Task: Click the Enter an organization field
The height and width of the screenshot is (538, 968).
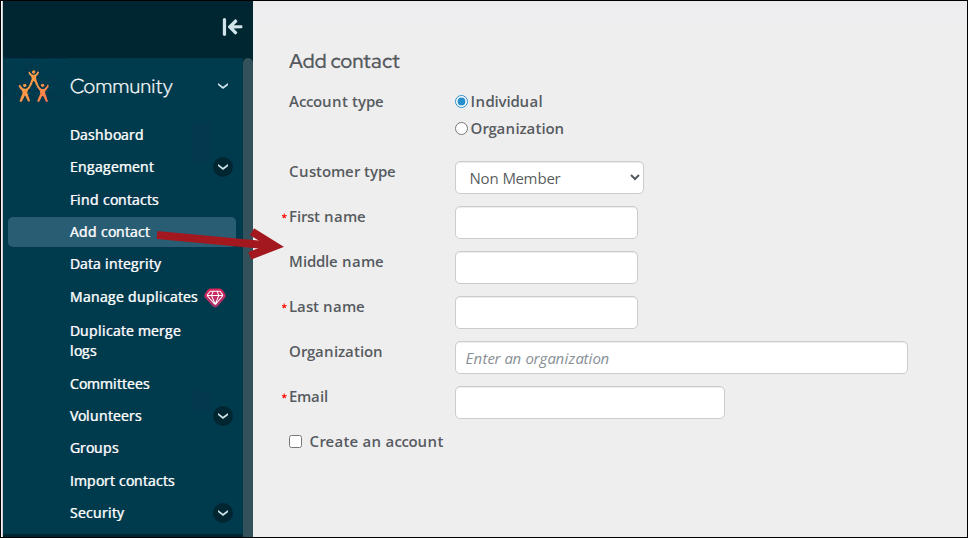Action: [680, 358]
